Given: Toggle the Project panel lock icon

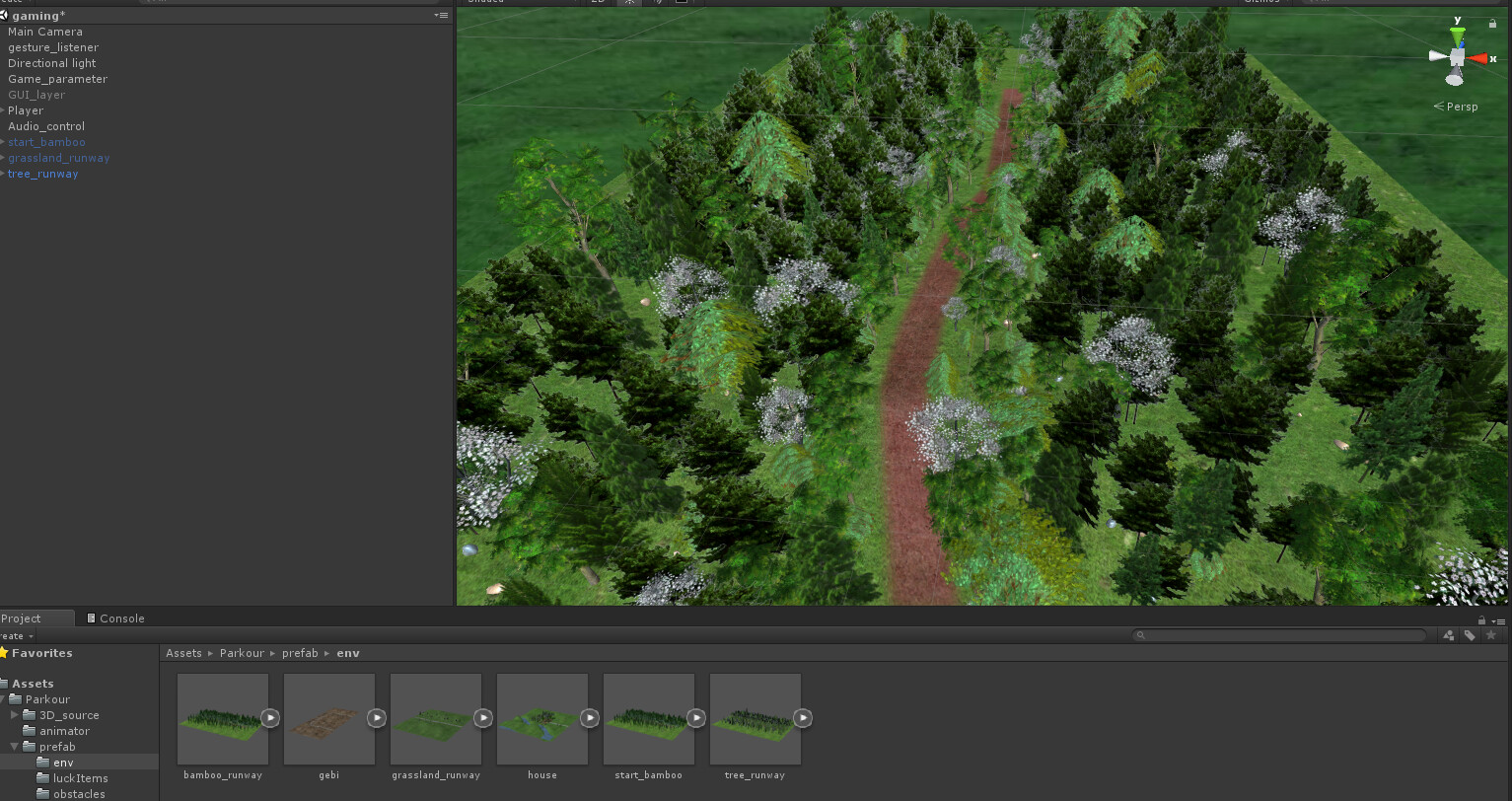Looking at the screenshot, I should coord(1481,620).
